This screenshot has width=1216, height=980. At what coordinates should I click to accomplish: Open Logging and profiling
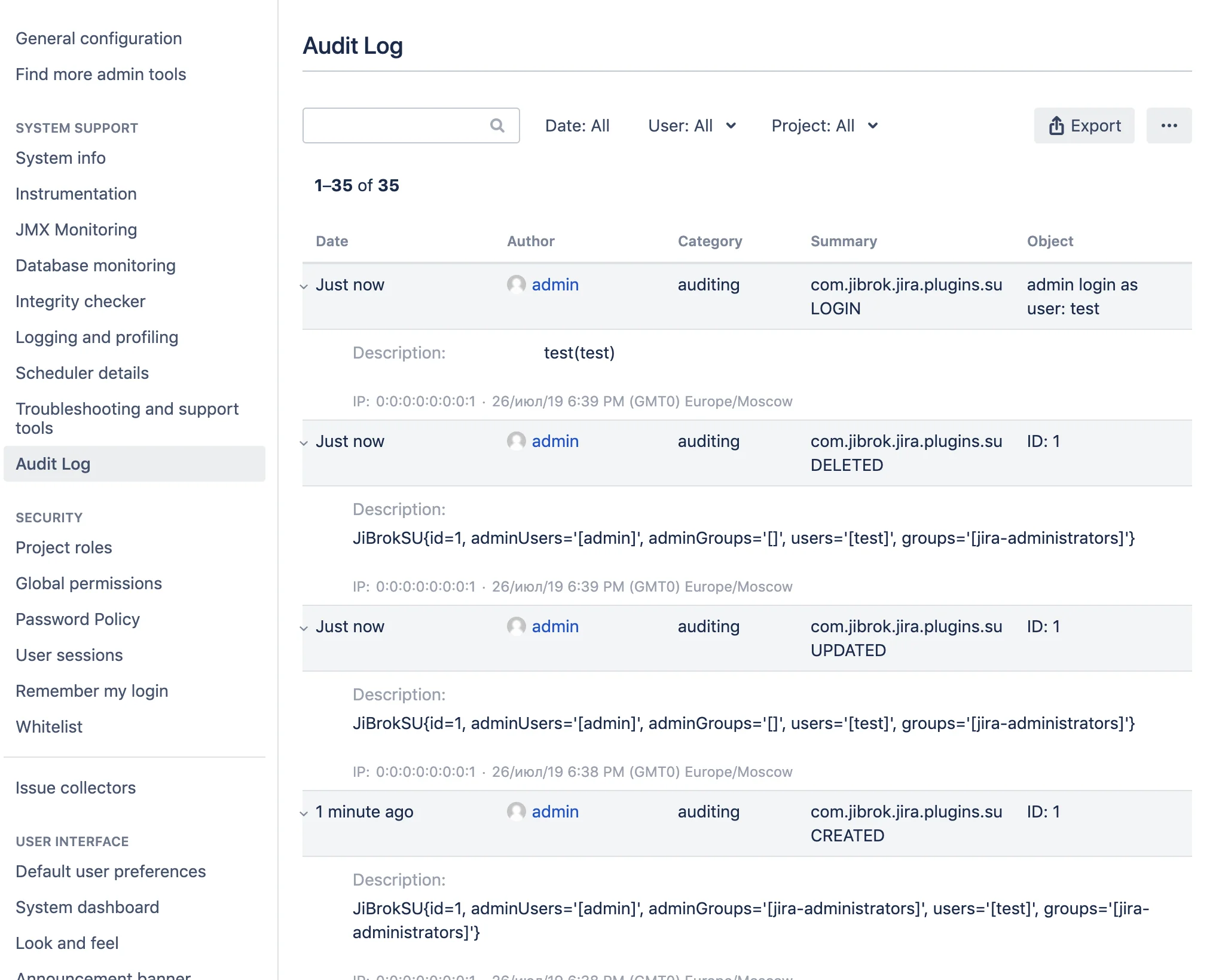[97, 337]
